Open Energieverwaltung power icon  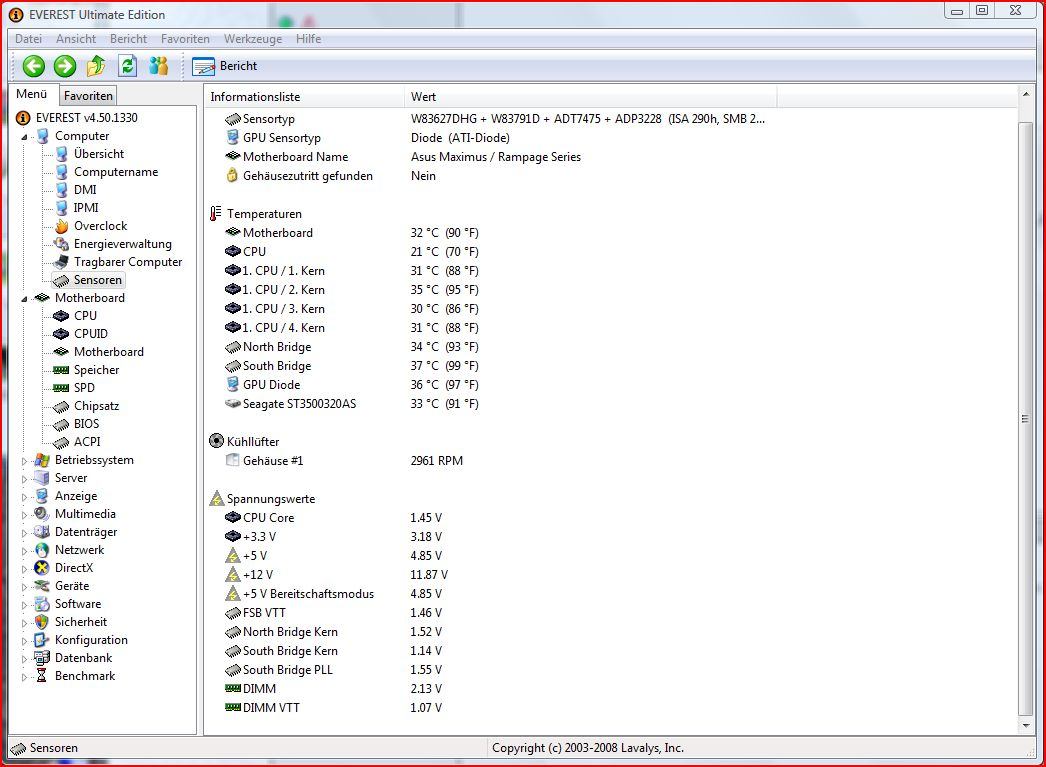coord(61,244)
